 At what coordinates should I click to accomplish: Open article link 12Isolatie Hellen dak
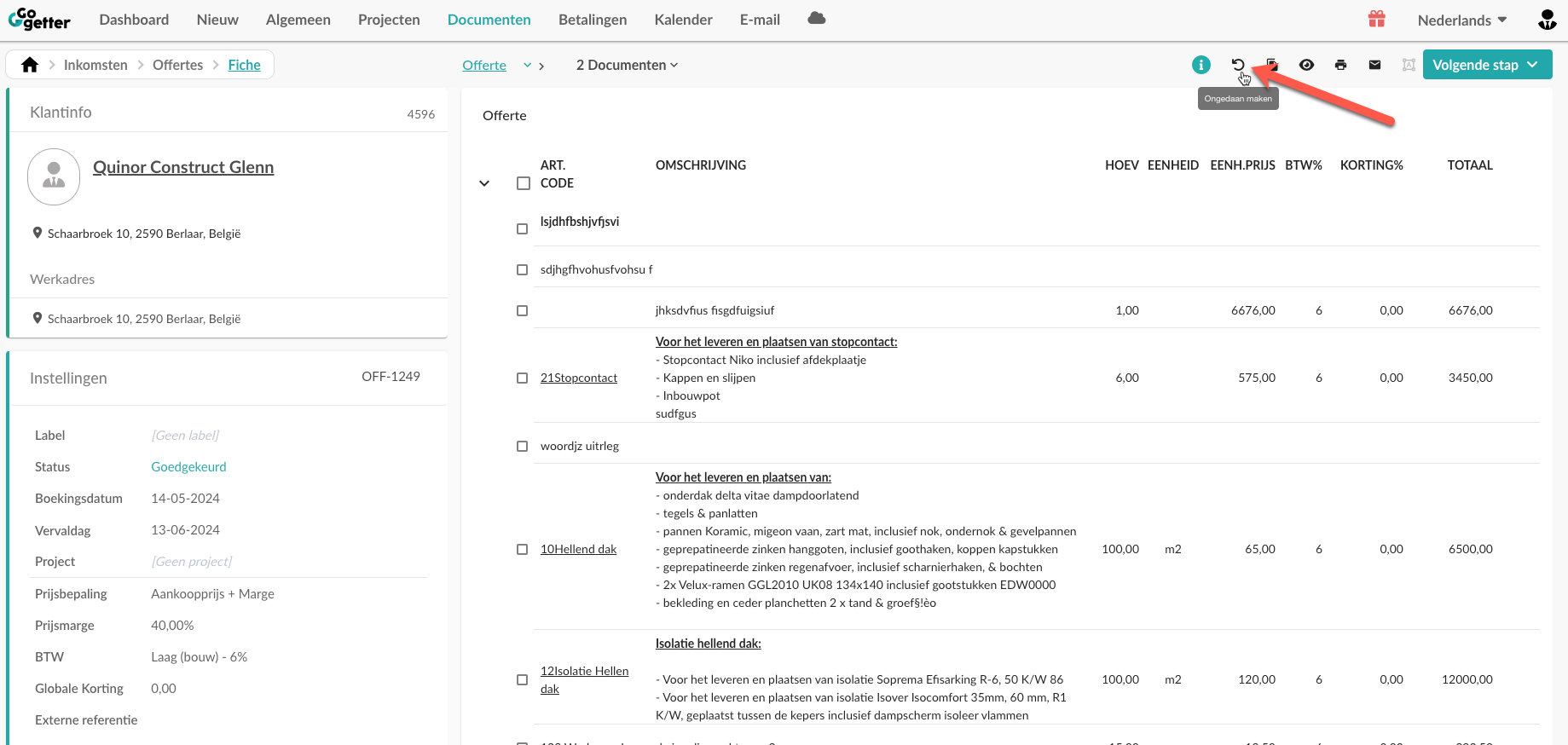point(585,679)
